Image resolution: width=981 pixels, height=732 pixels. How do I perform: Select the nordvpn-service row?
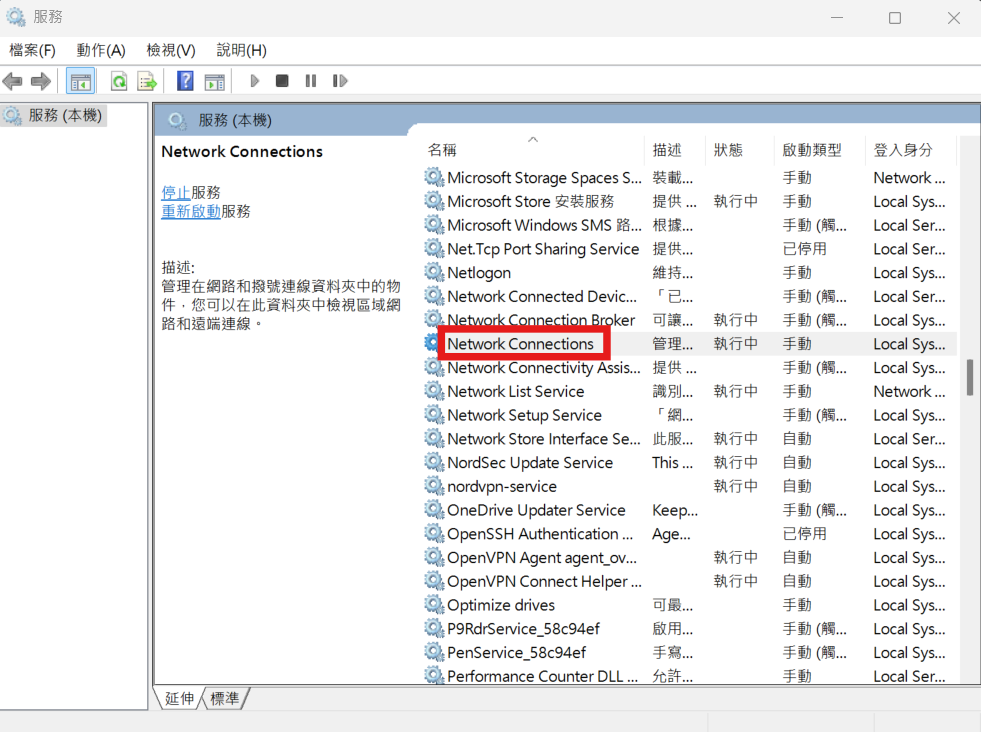click(502, 486)
